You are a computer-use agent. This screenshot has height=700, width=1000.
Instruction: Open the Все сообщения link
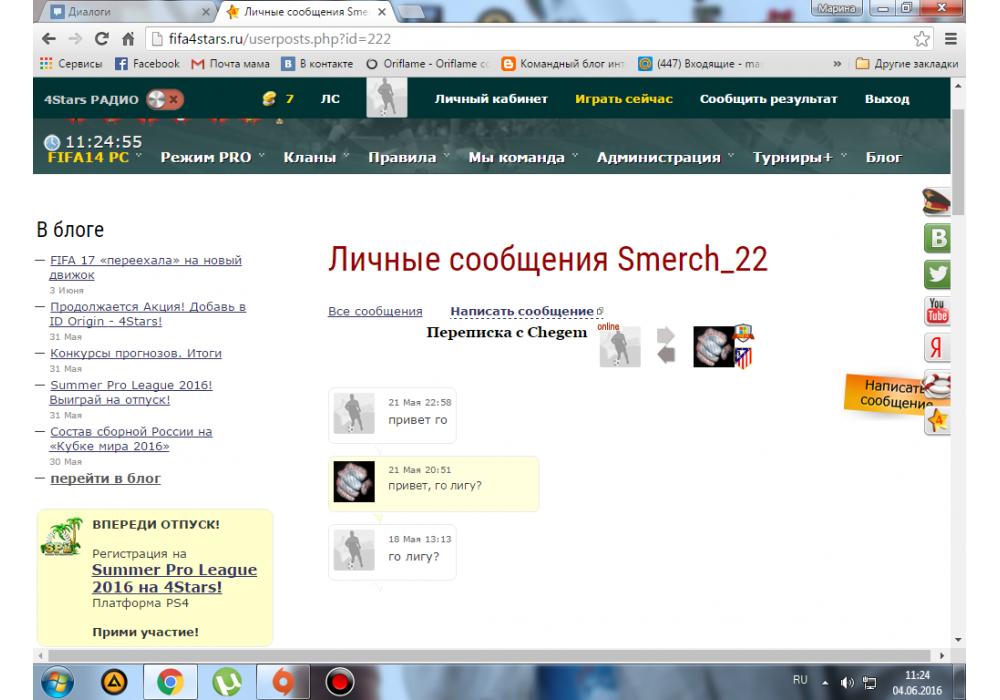[375, 312]
